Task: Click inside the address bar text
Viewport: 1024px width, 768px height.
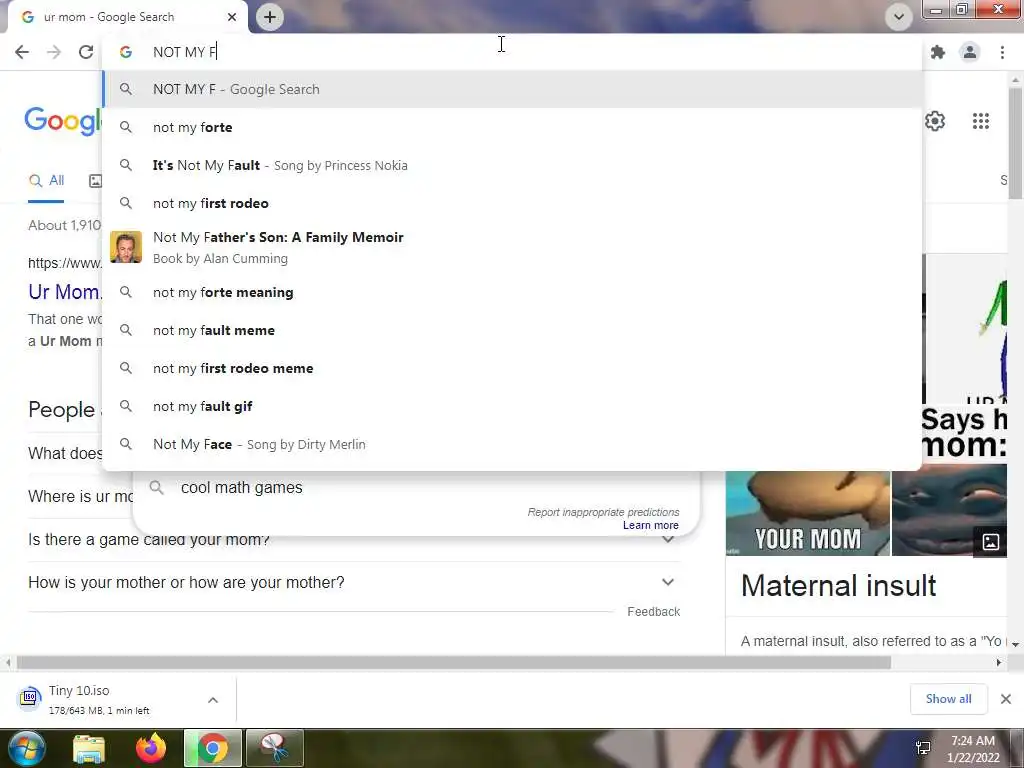Action: point(185,52)
